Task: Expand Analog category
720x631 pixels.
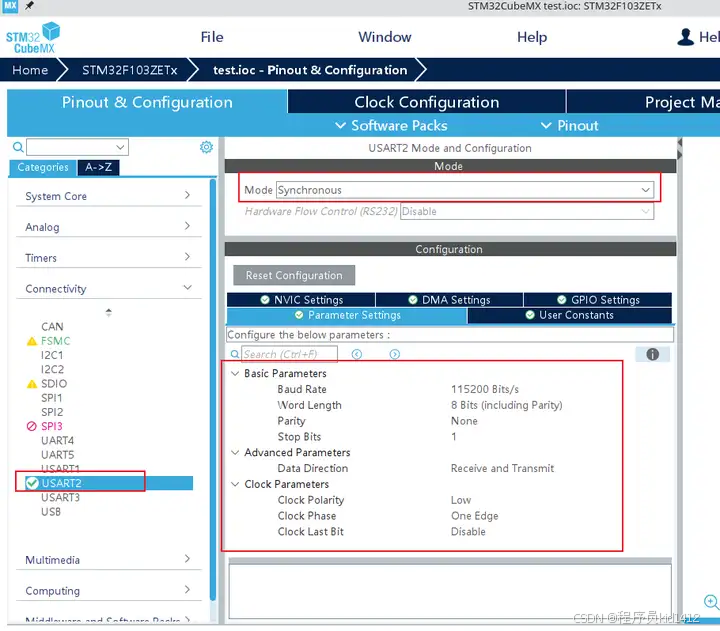Action: click(x=109, y=227)
